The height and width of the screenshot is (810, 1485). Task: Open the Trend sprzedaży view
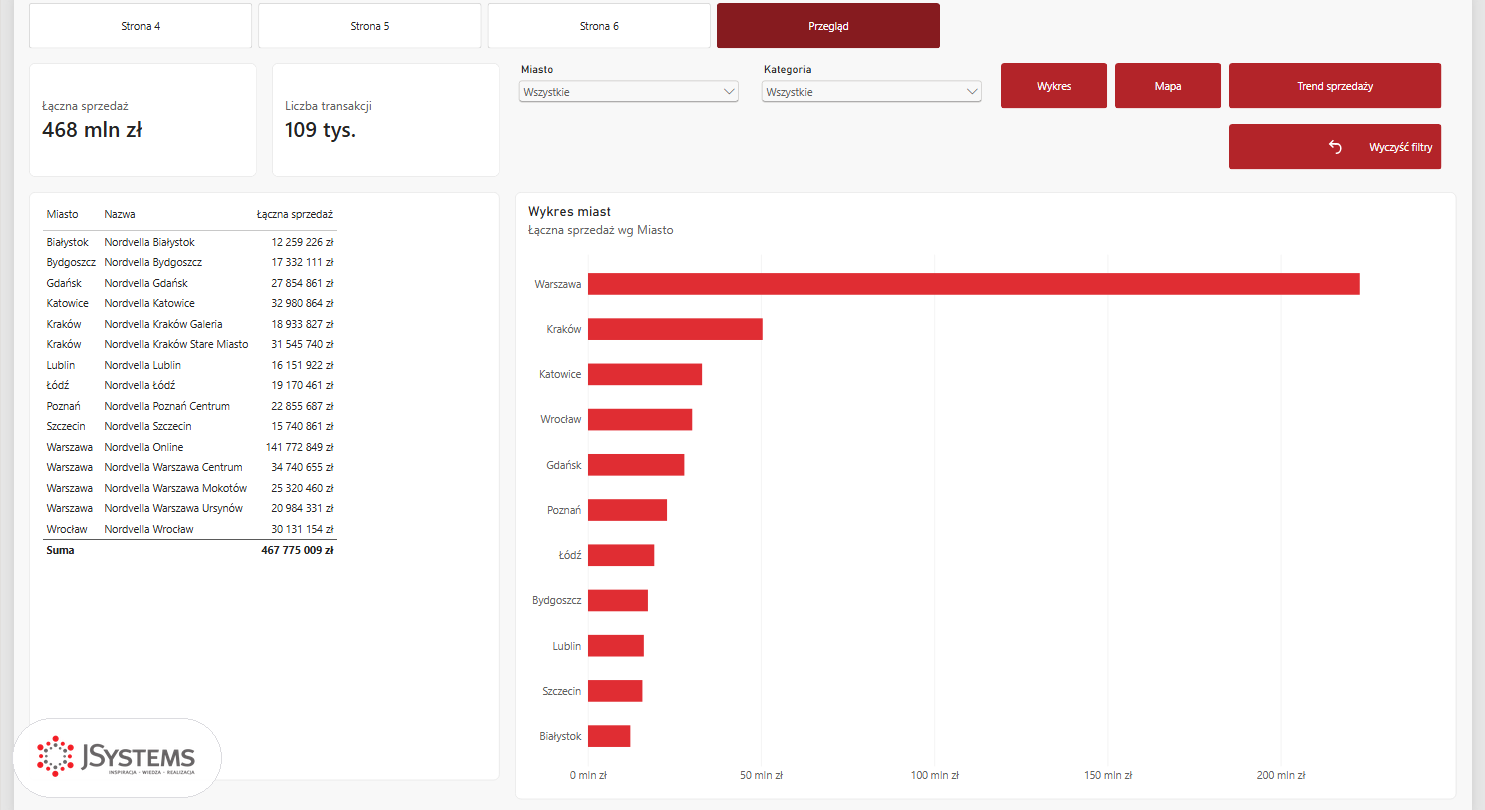pyautogui.click(x=1335, y=86)
